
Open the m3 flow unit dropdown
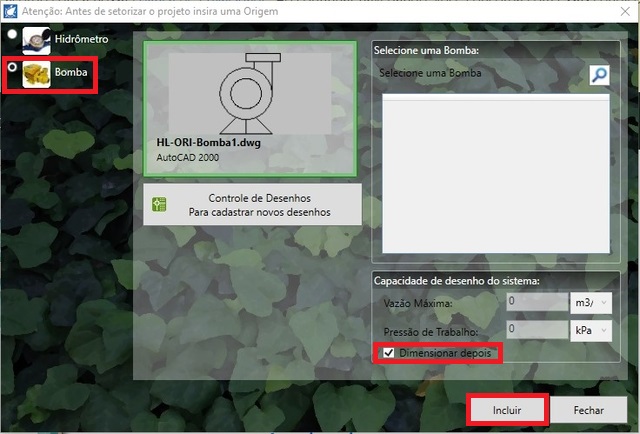(591, 302)
